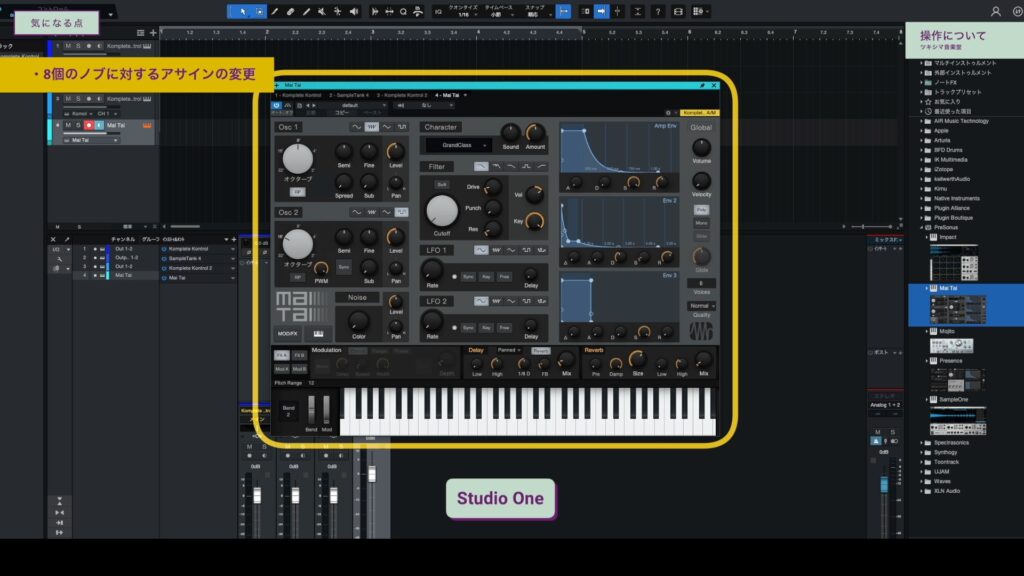Click inside the Amp Env graph
1024x576 pixels.
(x=619, y=148)
